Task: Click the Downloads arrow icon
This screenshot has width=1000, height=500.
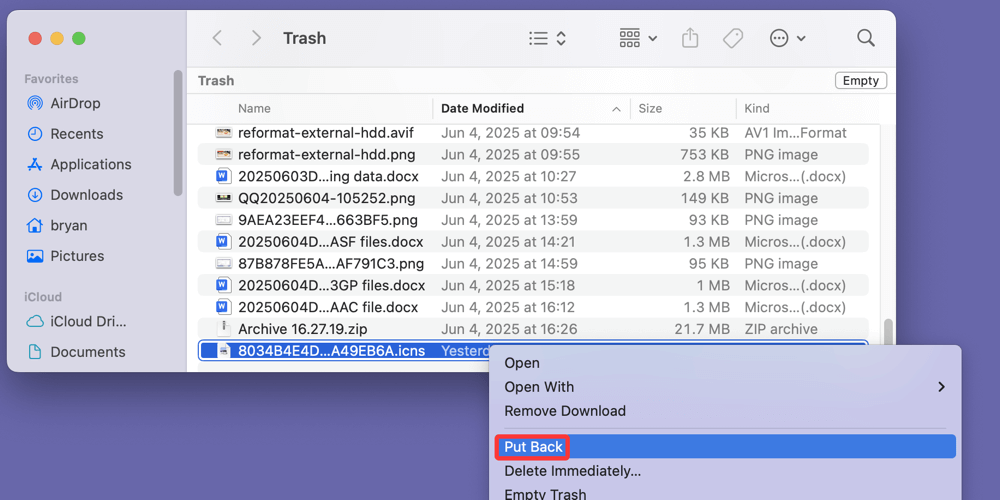Action: coord(35,195)
